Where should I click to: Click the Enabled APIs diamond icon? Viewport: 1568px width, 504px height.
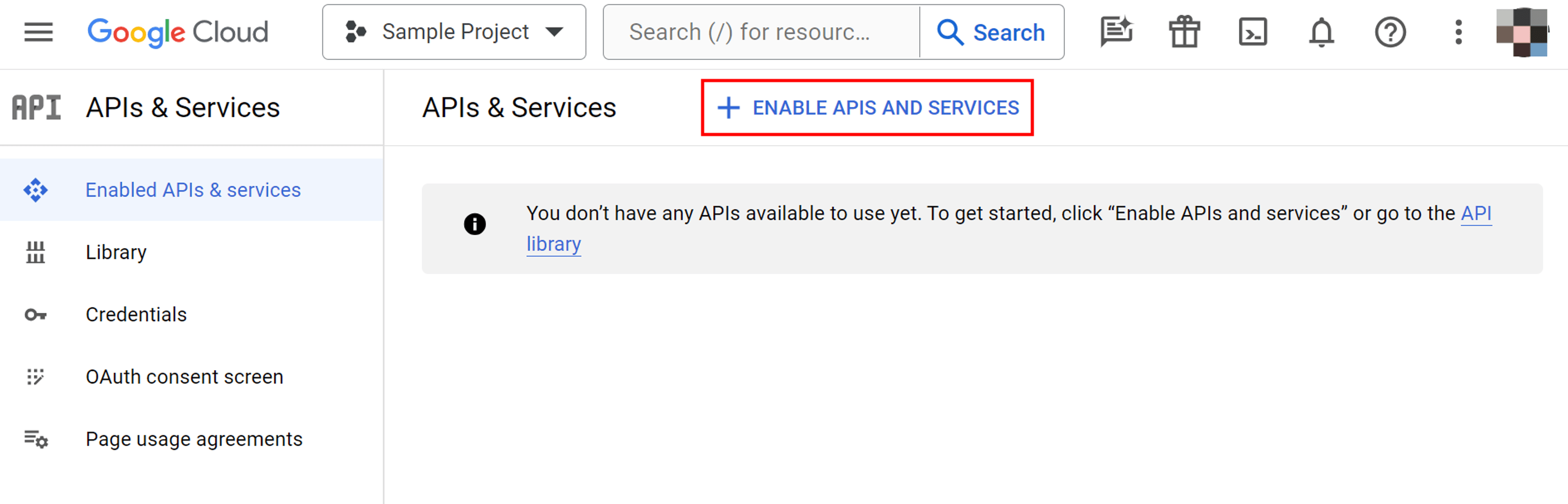(x=36, y=190)
